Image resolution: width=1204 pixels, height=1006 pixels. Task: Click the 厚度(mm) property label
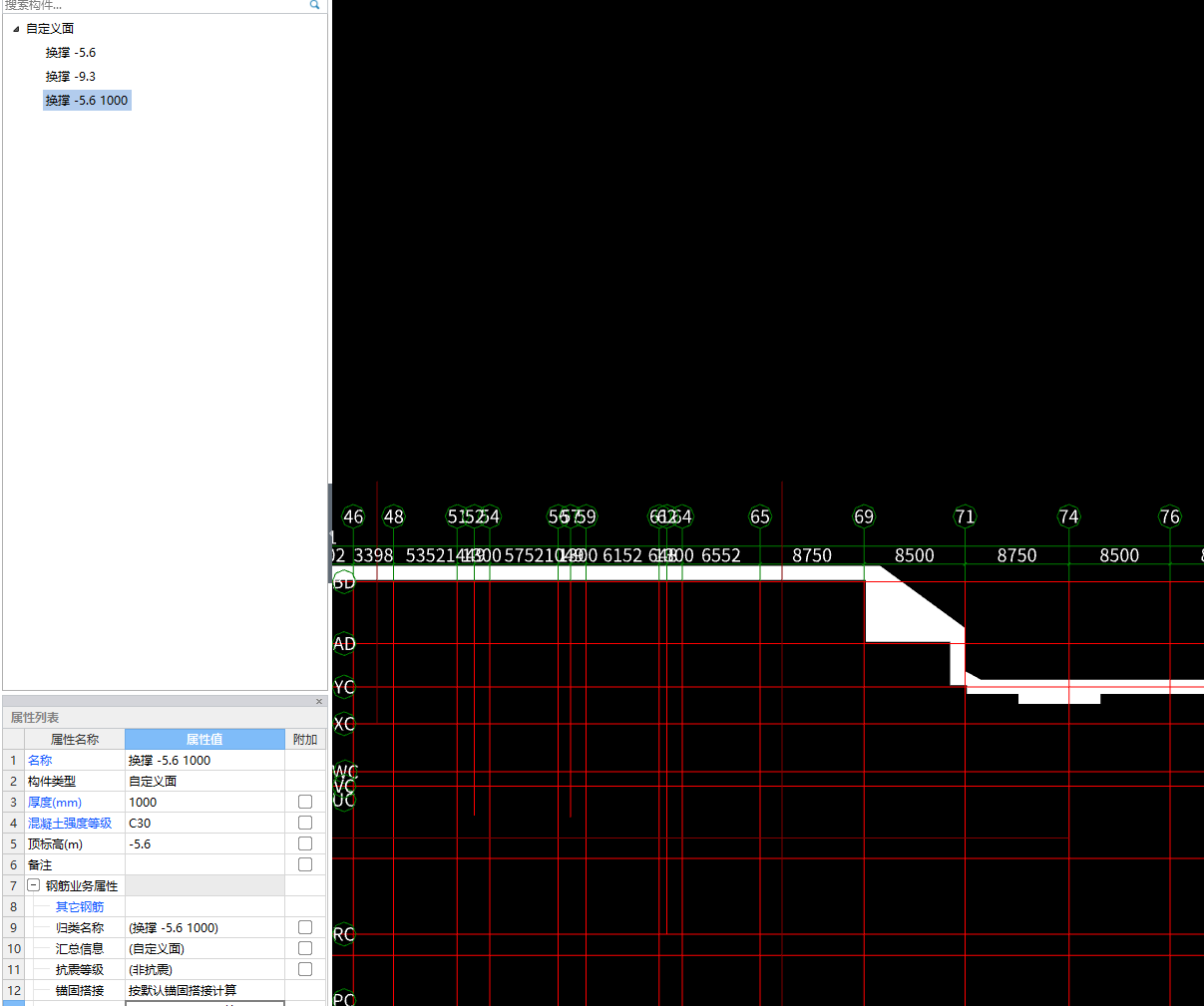click(x=55, y=802)
